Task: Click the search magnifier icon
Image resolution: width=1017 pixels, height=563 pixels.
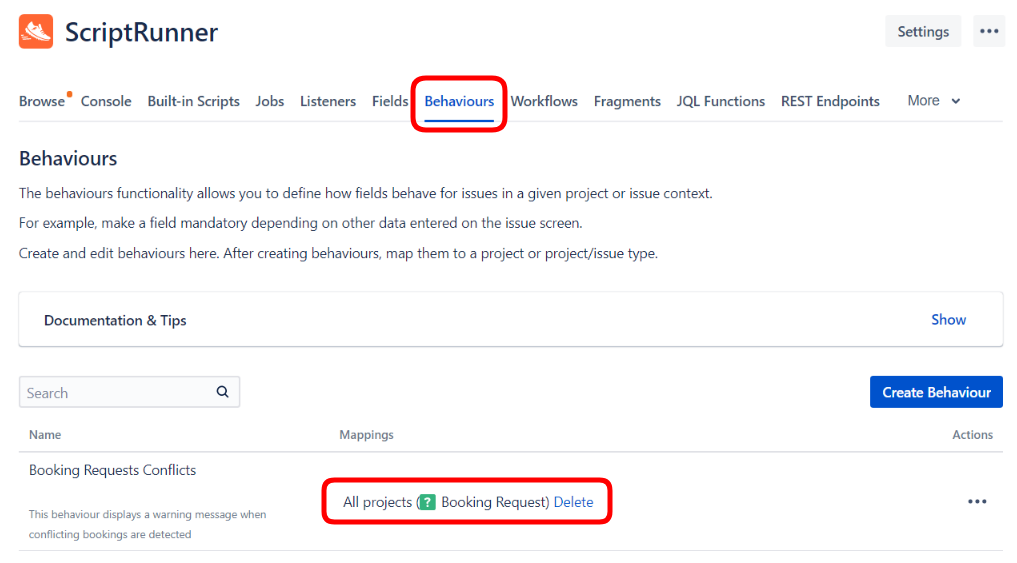Action: point(223,392)
